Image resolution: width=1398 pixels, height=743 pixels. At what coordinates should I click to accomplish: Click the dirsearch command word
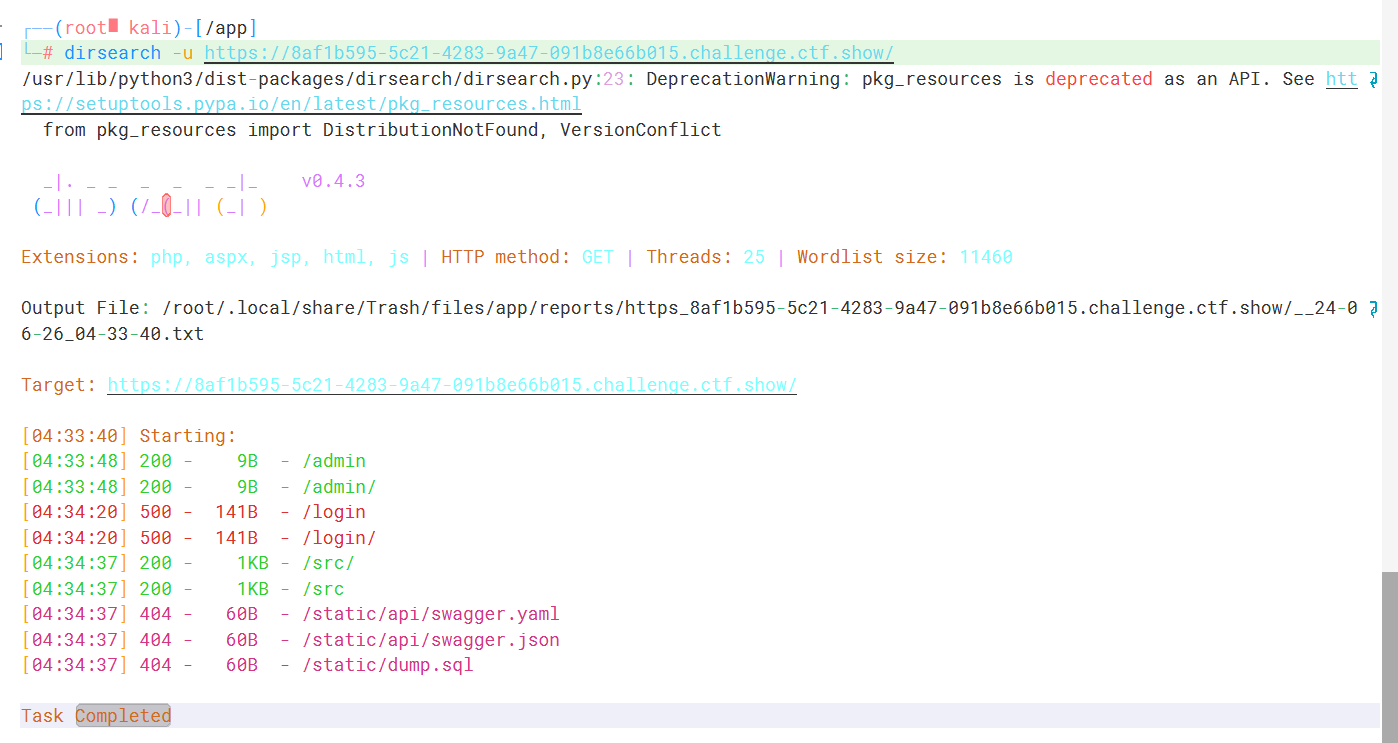(112, 53)
